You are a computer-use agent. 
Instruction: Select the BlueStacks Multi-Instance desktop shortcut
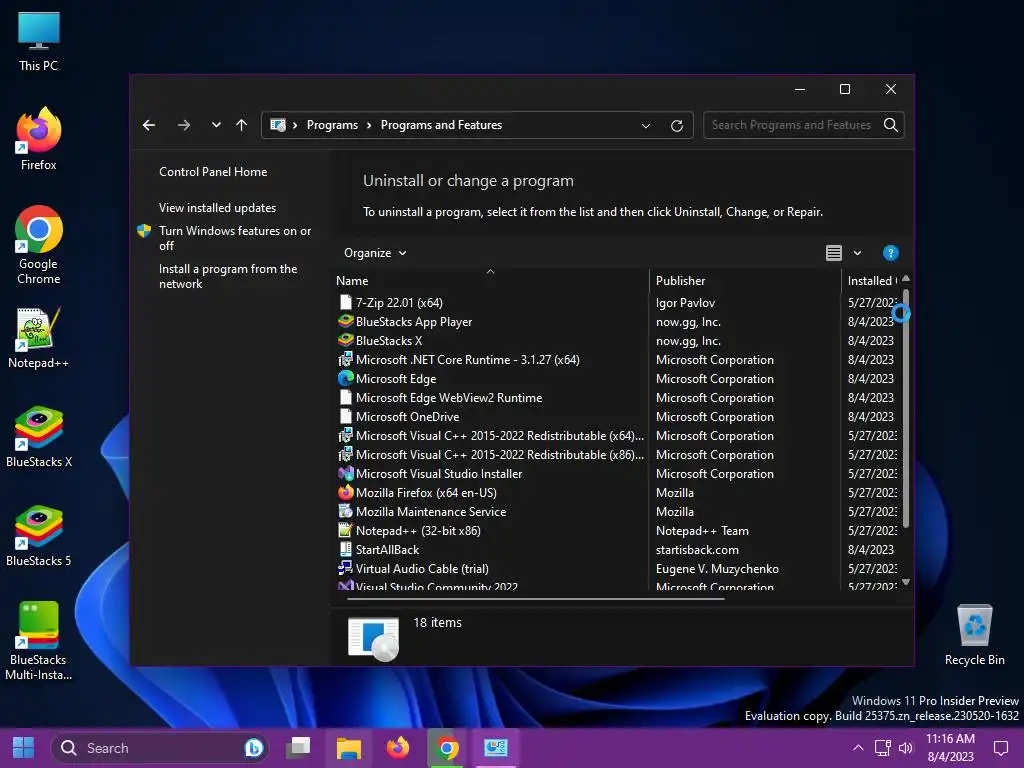tap(39, 641)
